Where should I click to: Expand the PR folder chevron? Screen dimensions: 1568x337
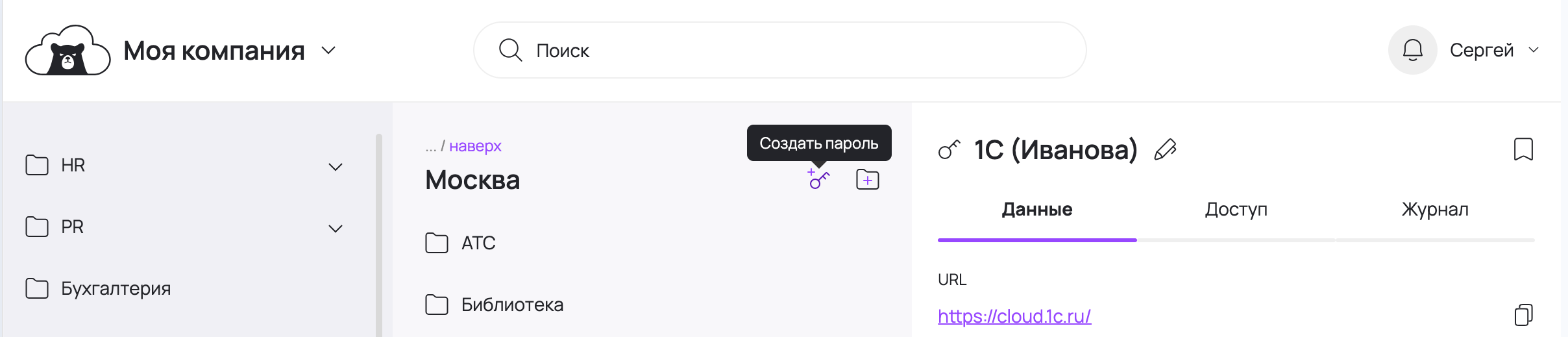coord(336,229)
